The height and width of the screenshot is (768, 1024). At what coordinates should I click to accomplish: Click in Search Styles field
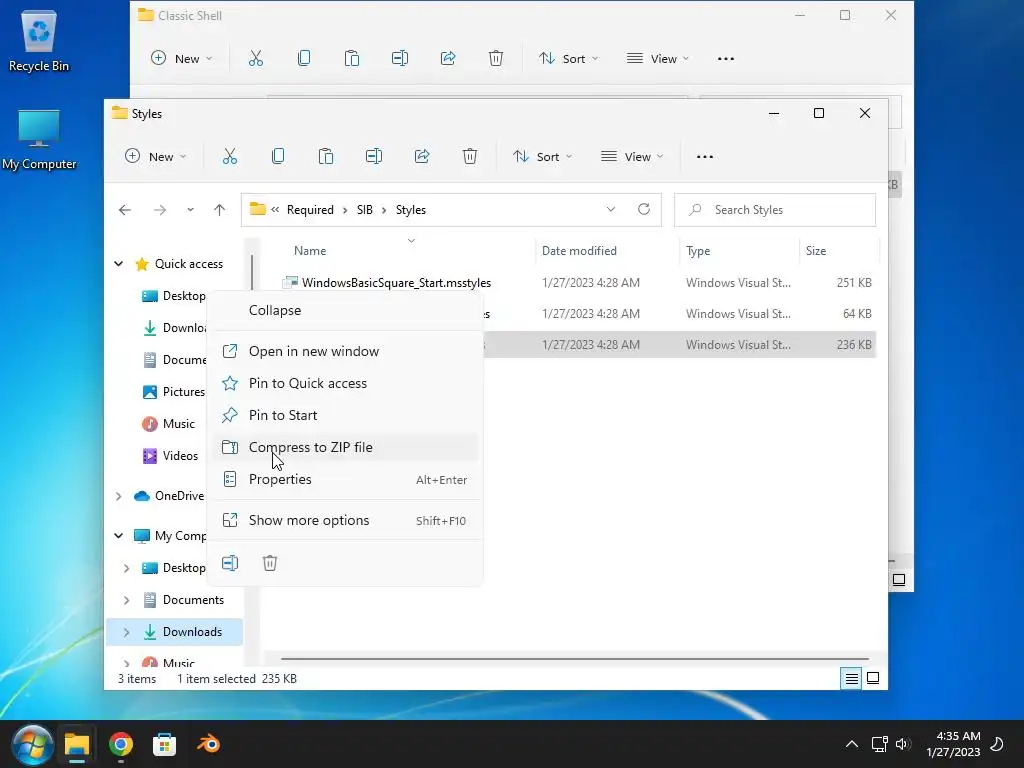click(775, 210)
